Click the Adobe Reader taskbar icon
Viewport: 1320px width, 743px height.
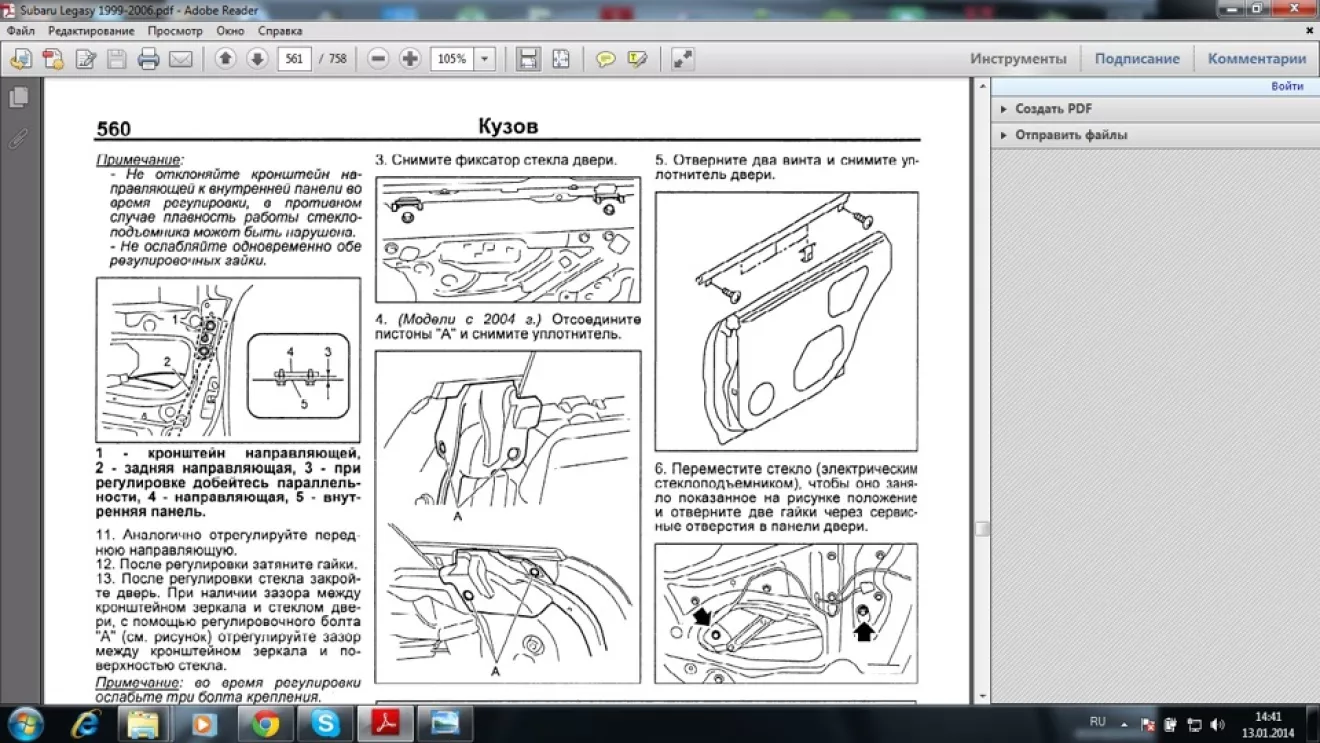point(386,723)
